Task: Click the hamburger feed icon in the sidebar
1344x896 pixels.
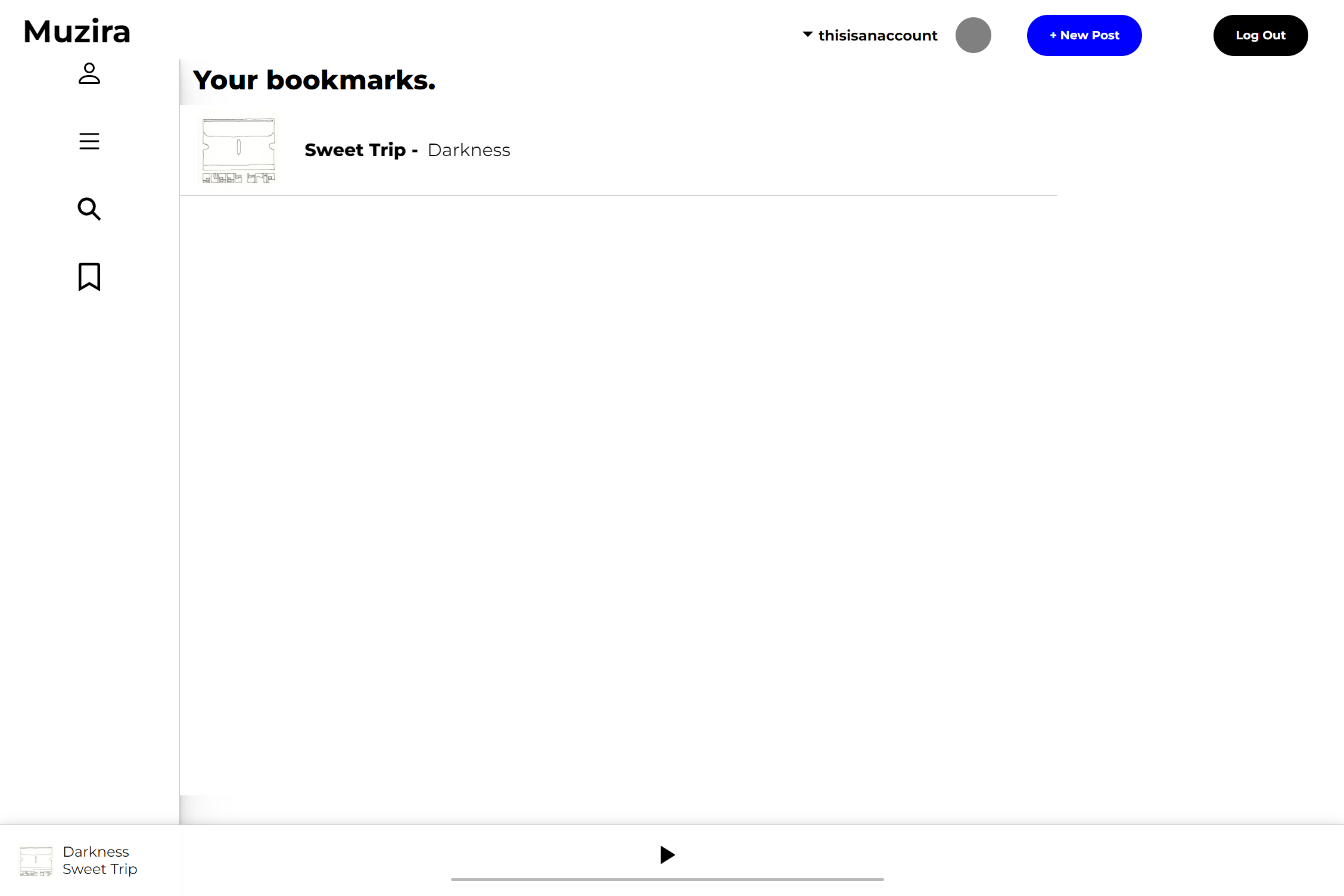Action: (89, 141)
